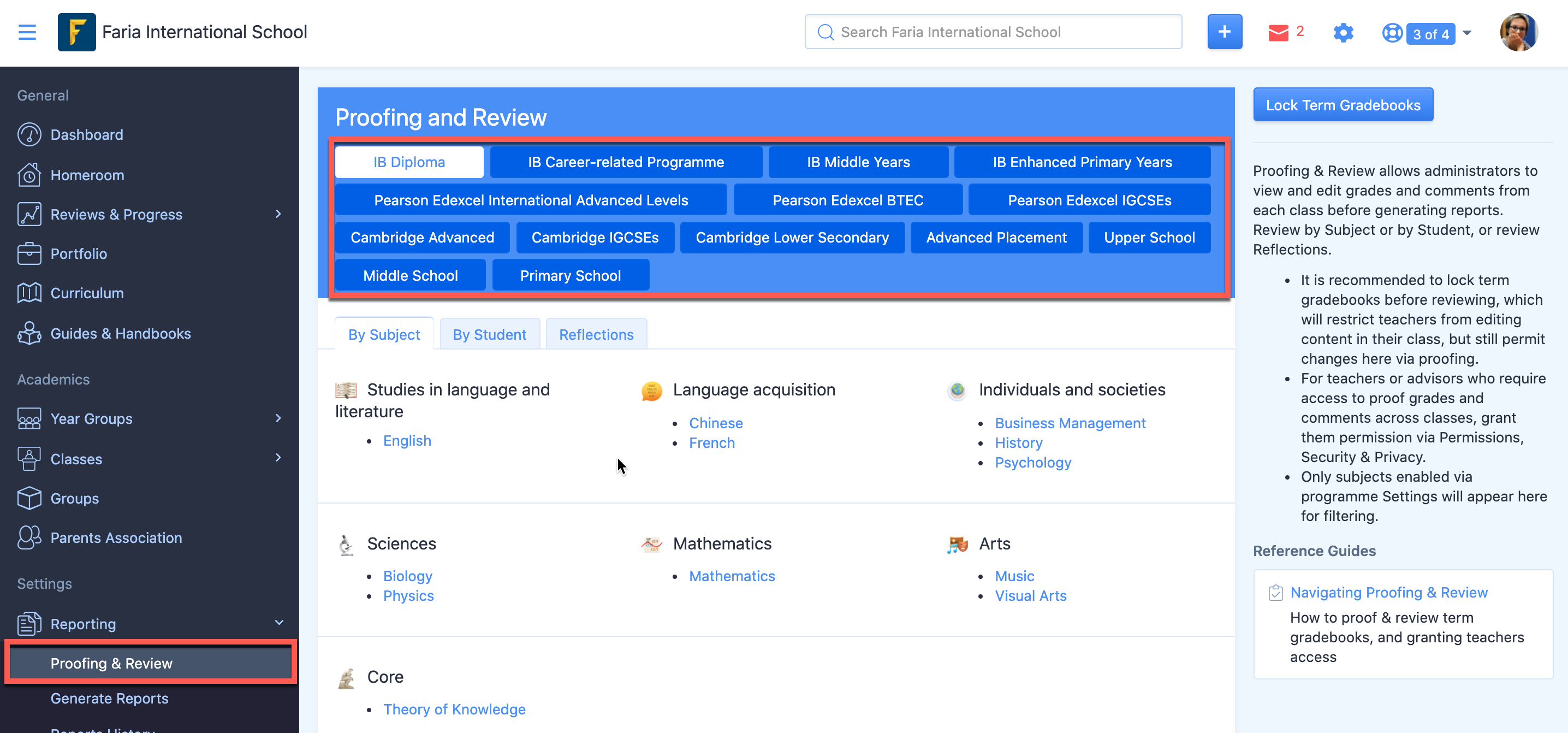Click the Curriculum book icon
1568x733 pixels.
point(29,293)
